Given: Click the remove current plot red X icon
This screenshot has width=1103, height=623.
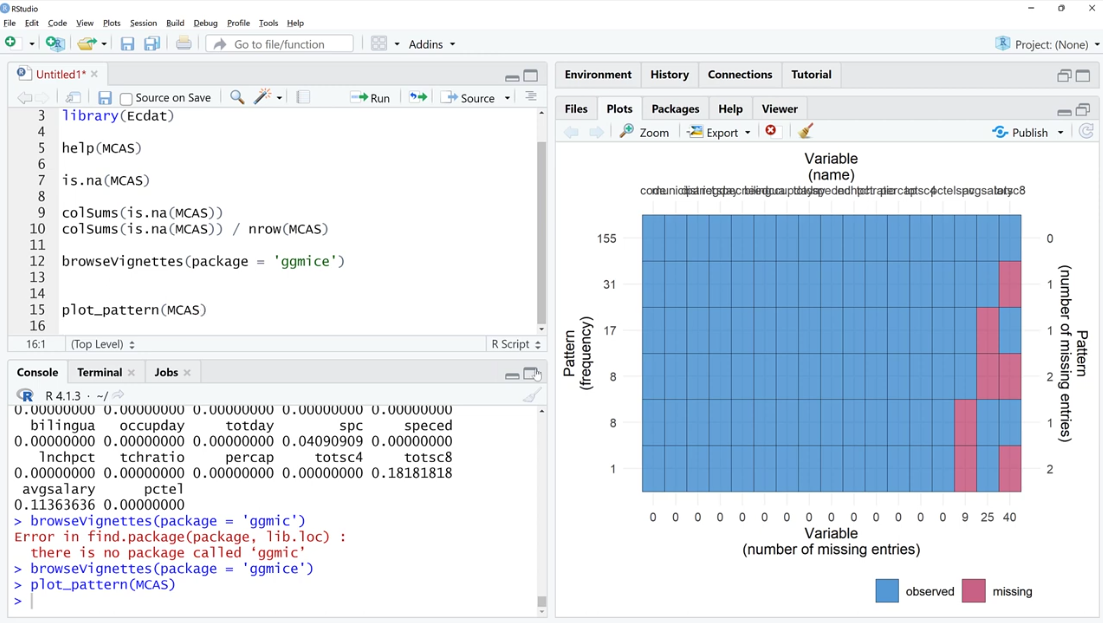Looking at the screenshot, I should tap(771, 131).
